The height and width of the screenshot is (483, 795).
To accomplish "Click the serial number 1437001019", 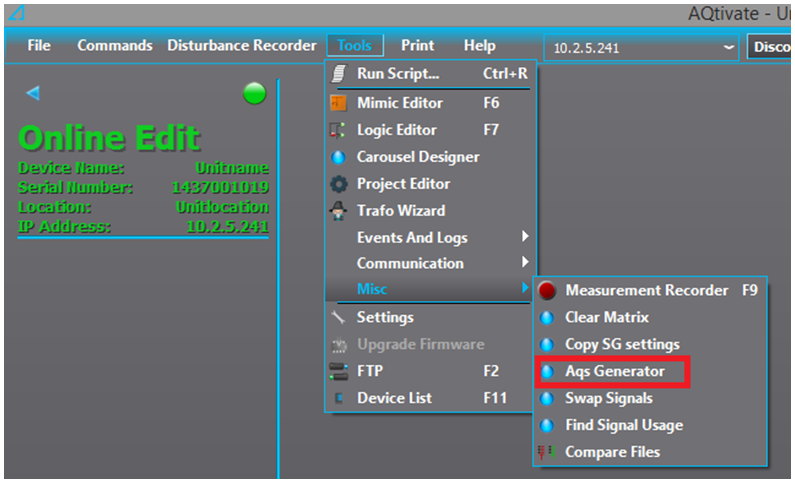I will pyautogui.click(x=220, y=188).
